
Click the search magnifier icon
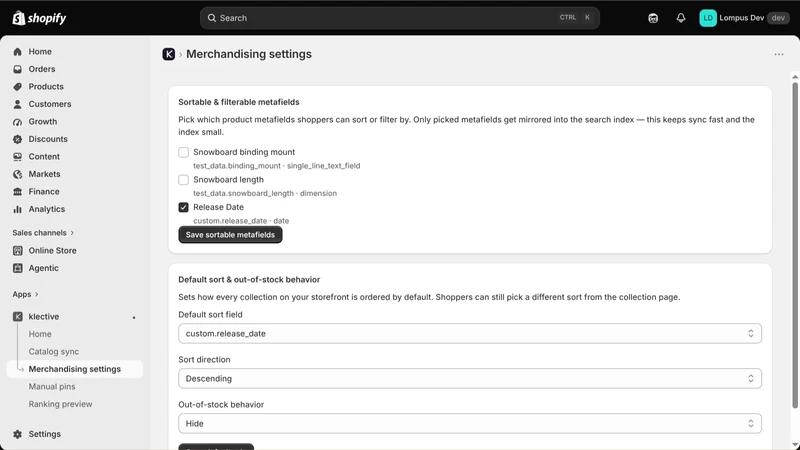(211, 18)
